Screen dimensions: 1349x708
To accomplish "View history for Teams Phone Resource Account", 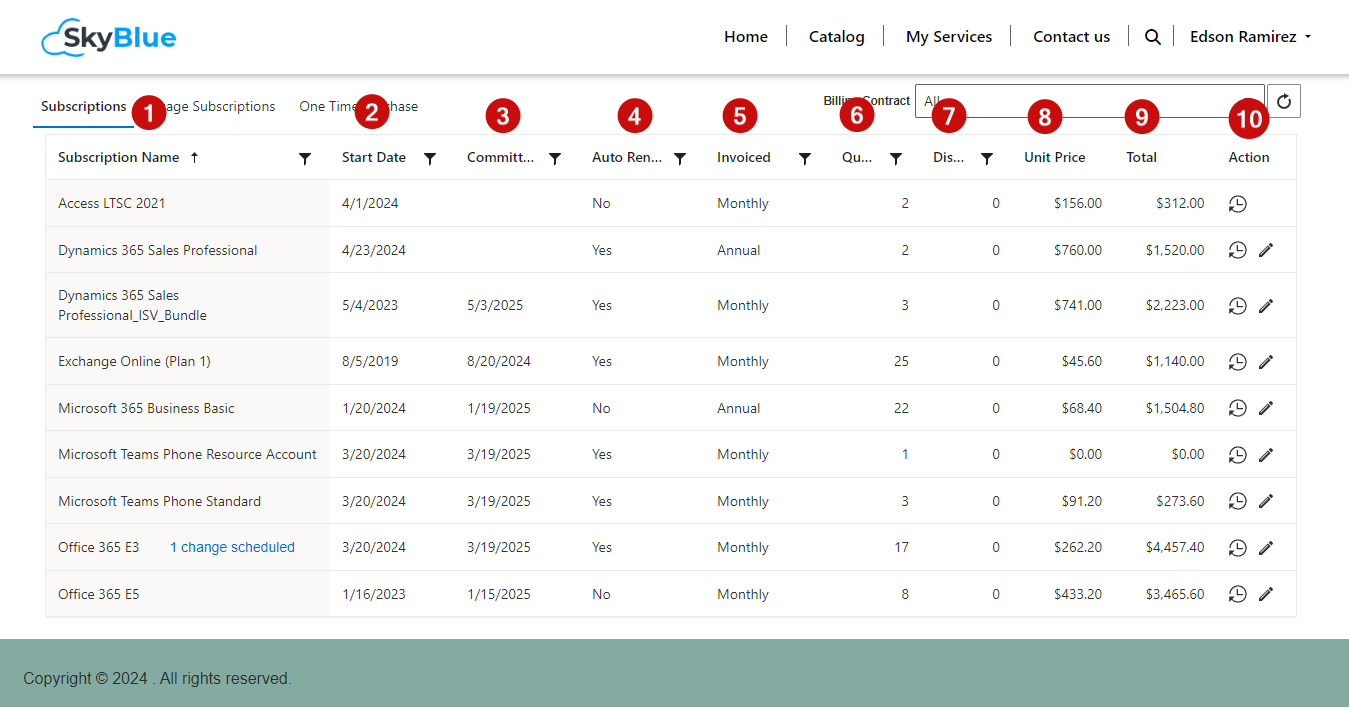I will pyautogui.click(x=1237, y=455).
